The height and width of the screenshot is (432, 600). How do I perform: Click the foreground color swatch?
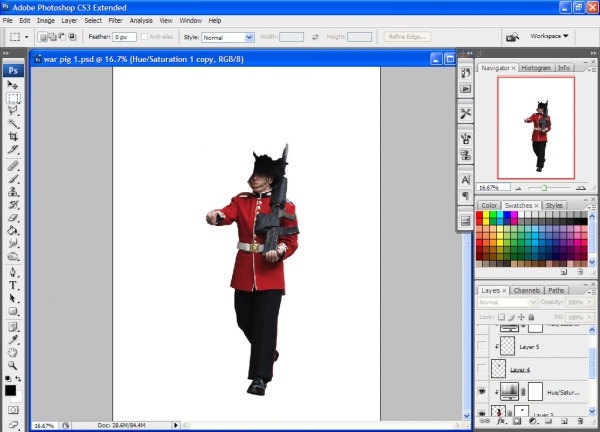10,390
